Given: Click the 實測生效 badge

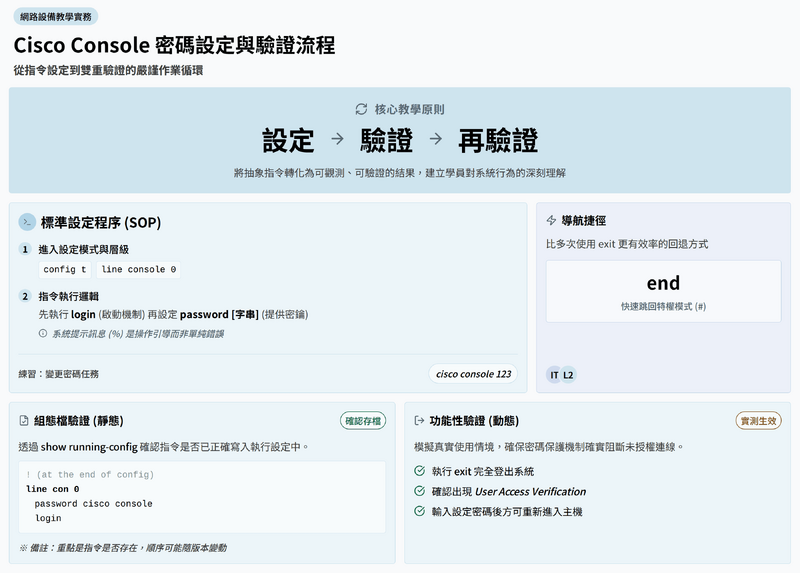Looking at the screenshot, I should click(757, 421).
